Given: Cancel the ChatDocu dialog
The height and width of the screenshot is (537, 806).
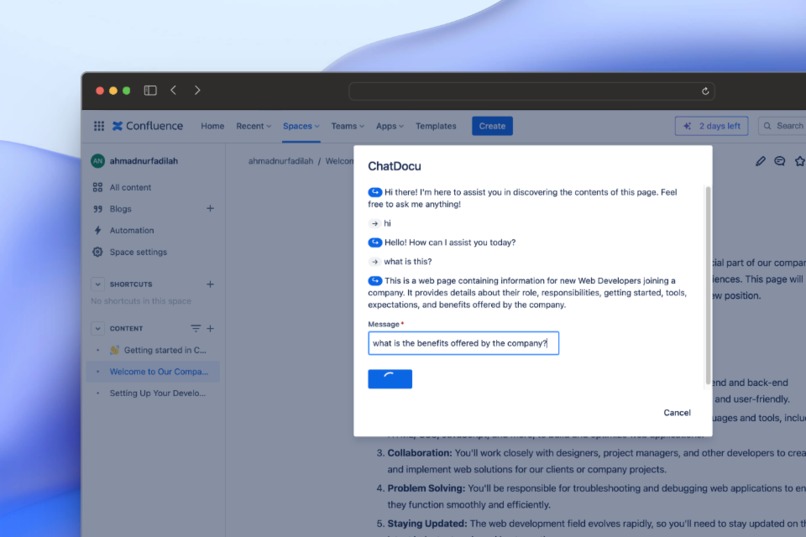Looking at the screenshot, I should click(677, 413).
